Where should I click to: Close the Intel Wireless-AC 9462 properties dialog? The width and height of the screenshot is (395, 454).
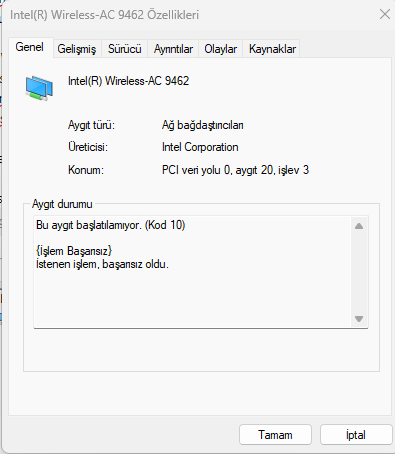385,14
